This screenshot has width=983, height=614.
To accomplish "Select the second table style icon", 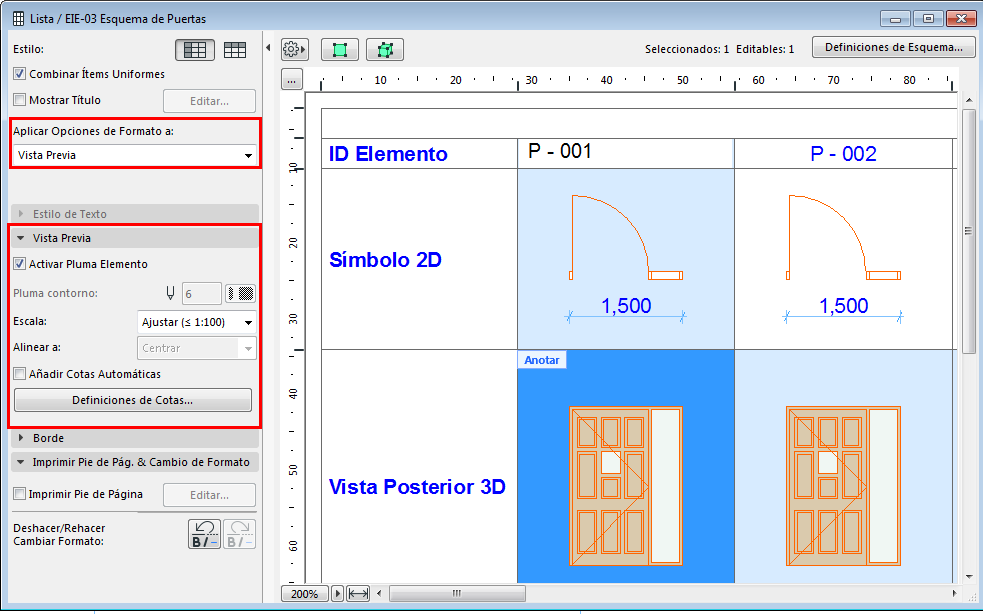I will pos(235,49).
